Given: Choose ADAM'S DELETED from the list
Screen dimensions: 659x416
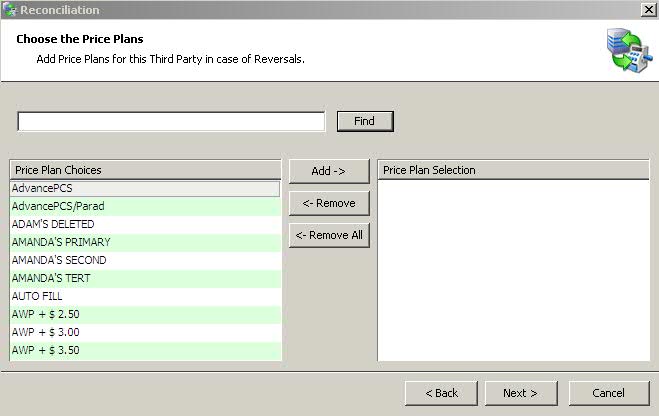Looking at the screenshot, I should click(x=145, y=224).
